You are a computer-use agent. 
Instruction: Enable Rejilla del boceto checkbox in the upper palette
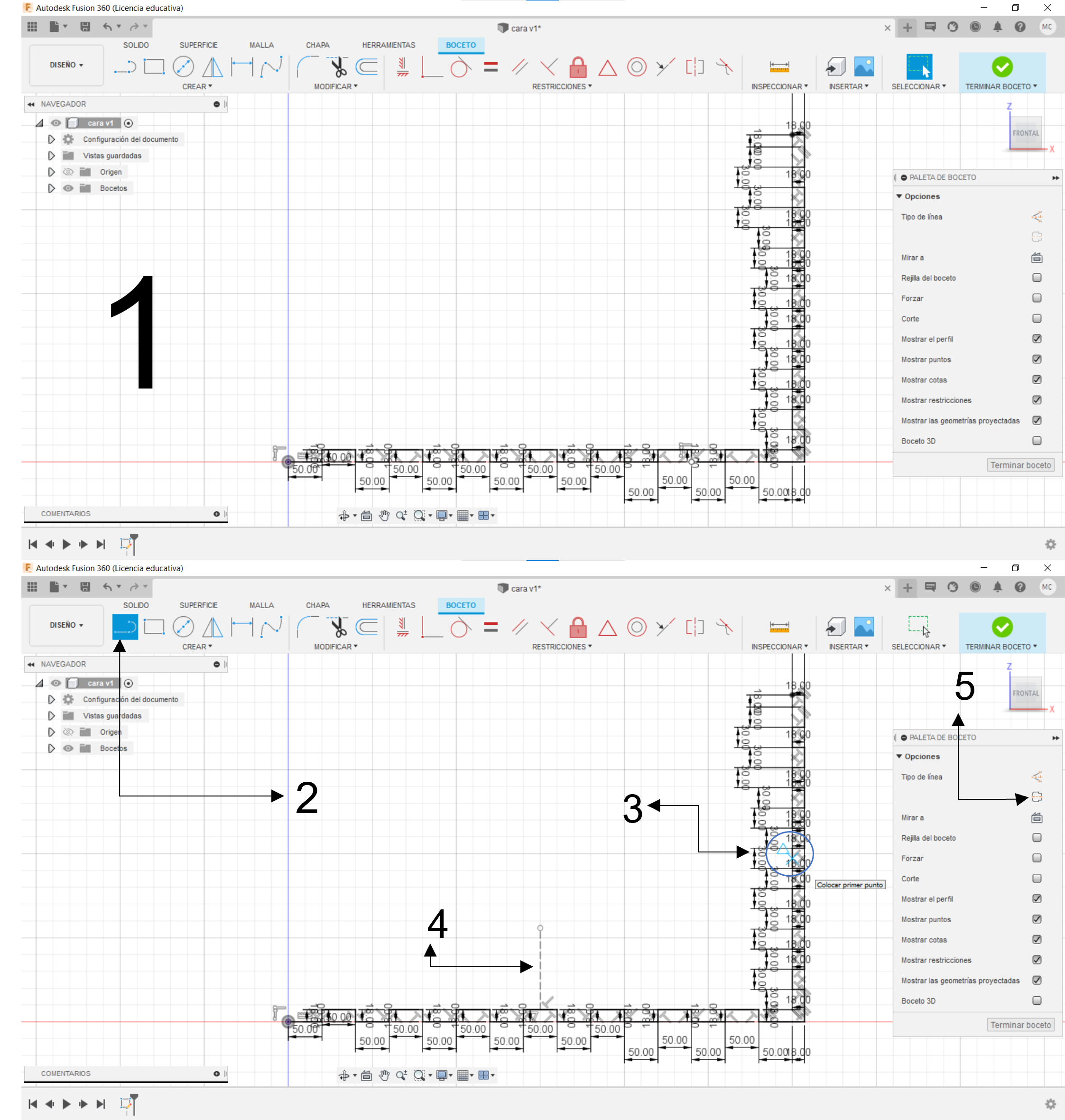tap(1037, 278)
